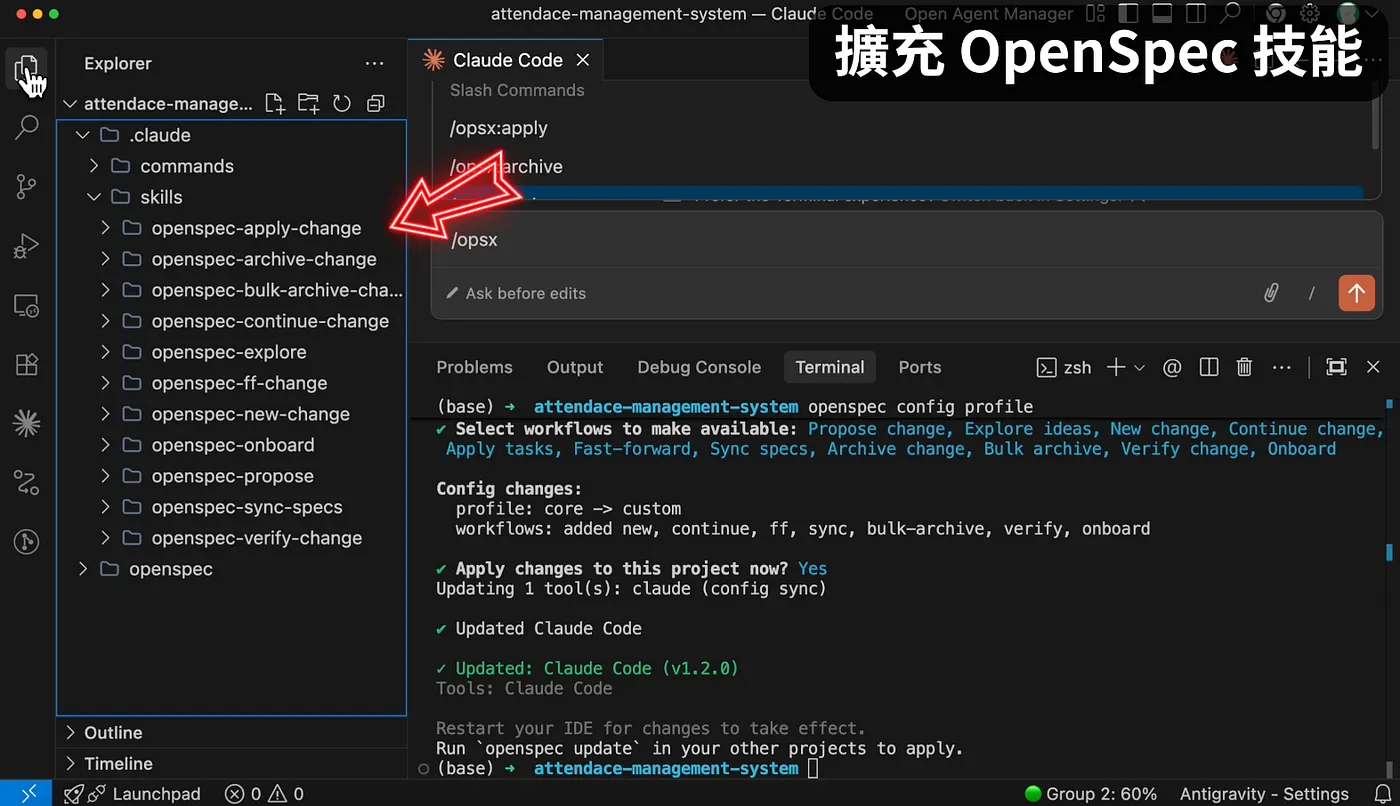Send the /opsx prompt with arrow button
This screenshot has height=806, width=1400.
1356,293
